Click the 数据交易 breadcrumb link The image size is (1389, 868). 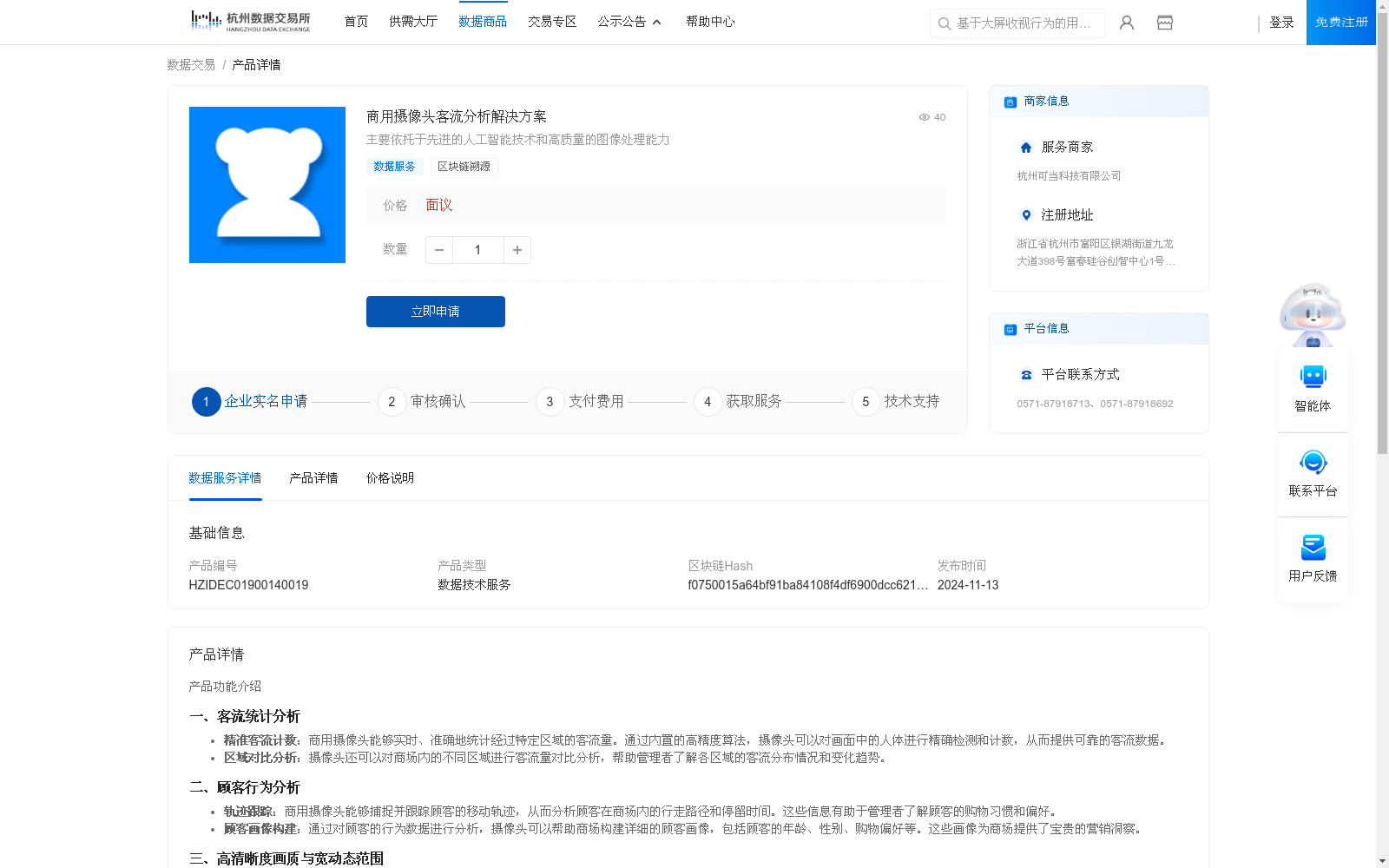[x=191, y=65]
